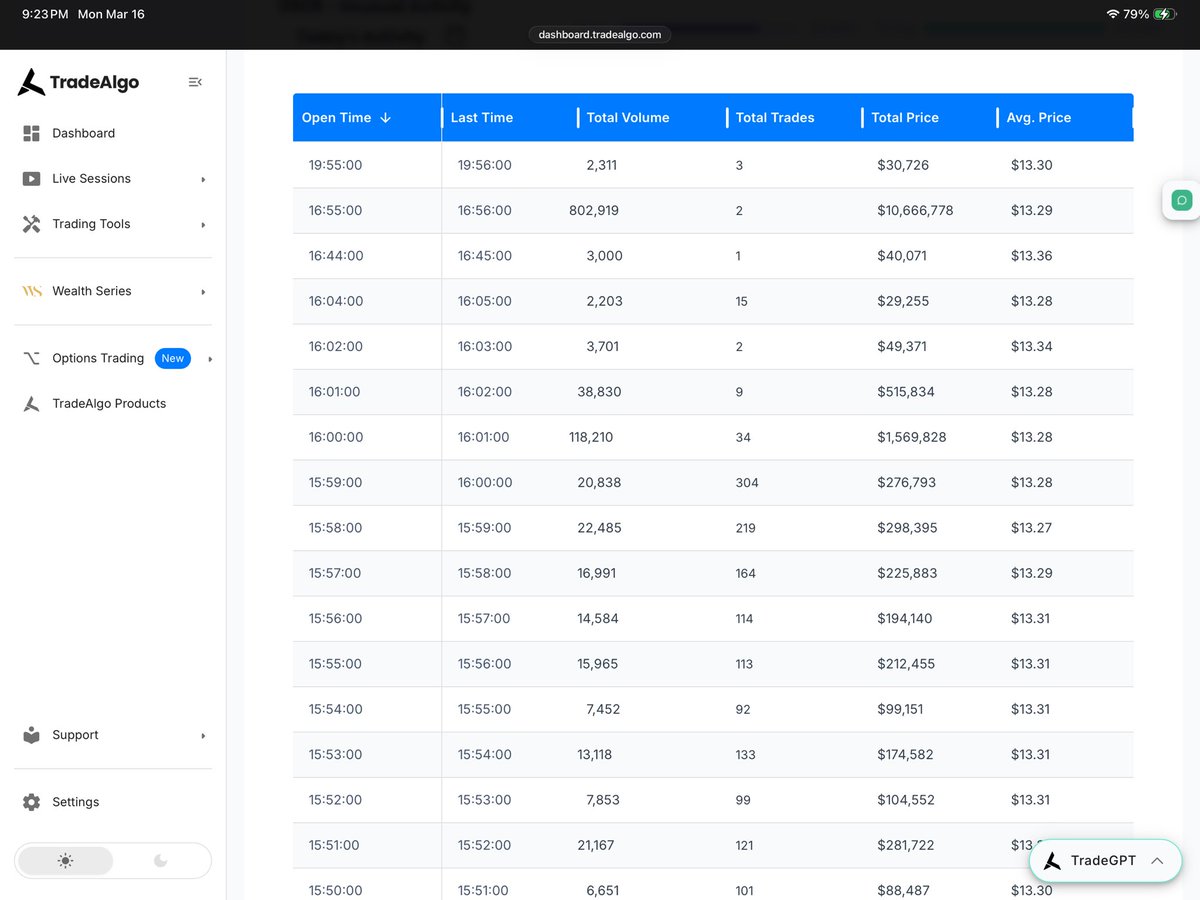Click the TradeAlgo Products icon
Image resolution: width=1200 pixels, height=900 pixels.
[x=31, y=404]
